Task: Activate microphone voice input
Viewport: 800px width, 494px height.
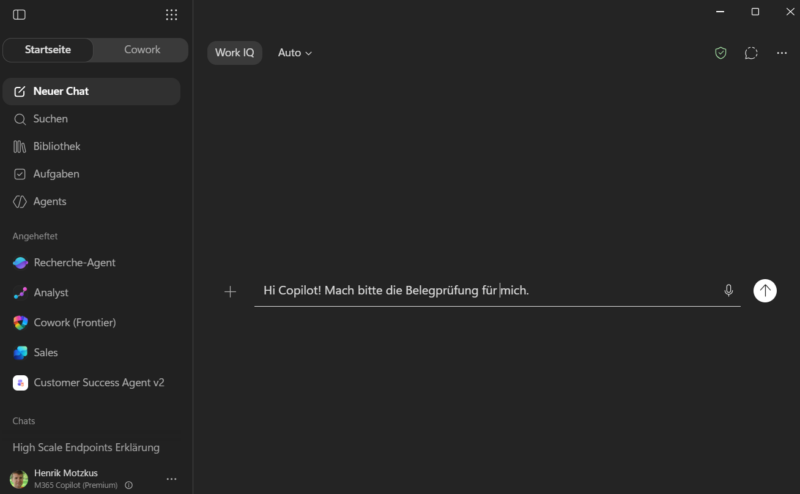Action: (729, 291)
